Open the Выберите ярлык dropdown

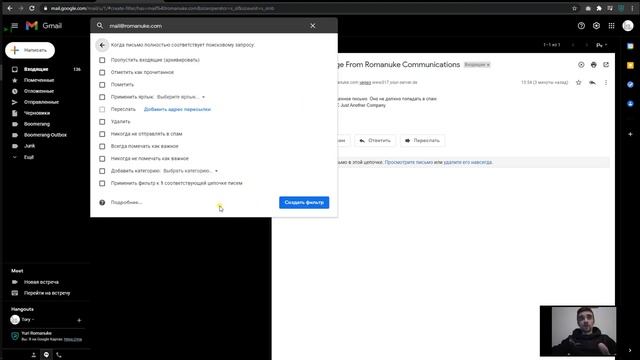(x=181, y=97)
